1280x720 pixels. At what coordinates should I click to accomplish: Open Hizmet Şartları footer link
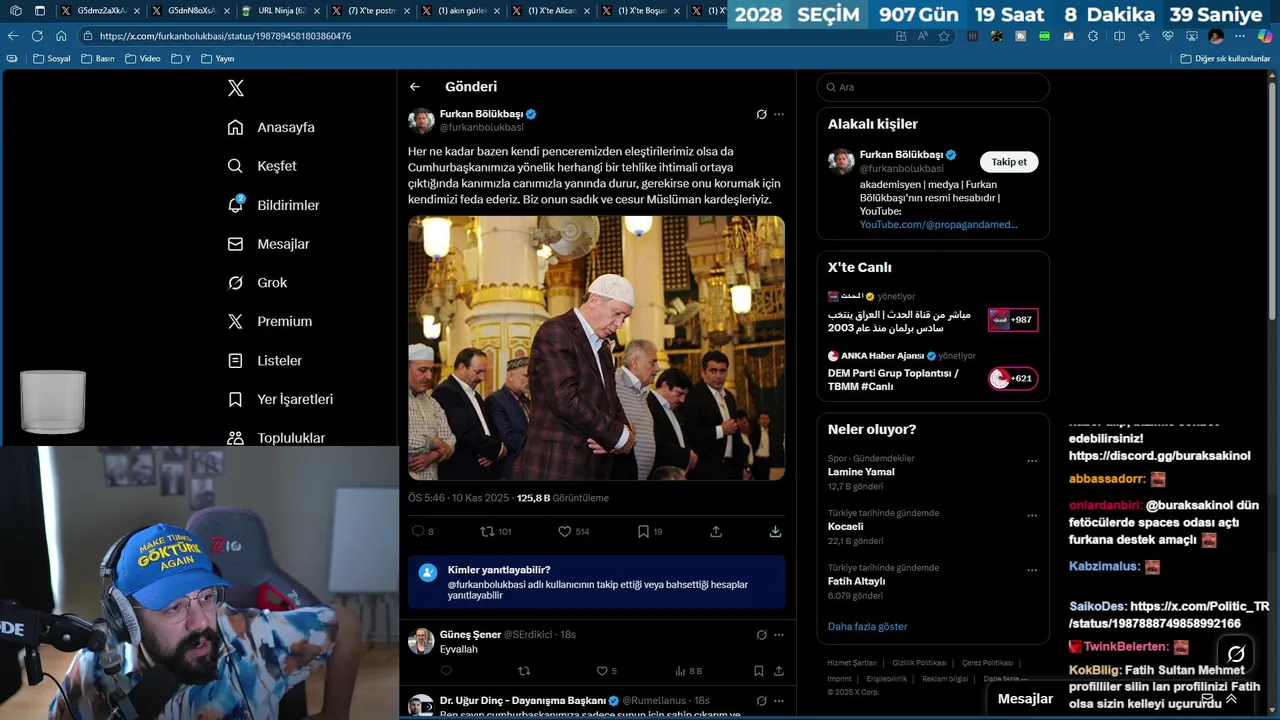(x=852, y=663)
